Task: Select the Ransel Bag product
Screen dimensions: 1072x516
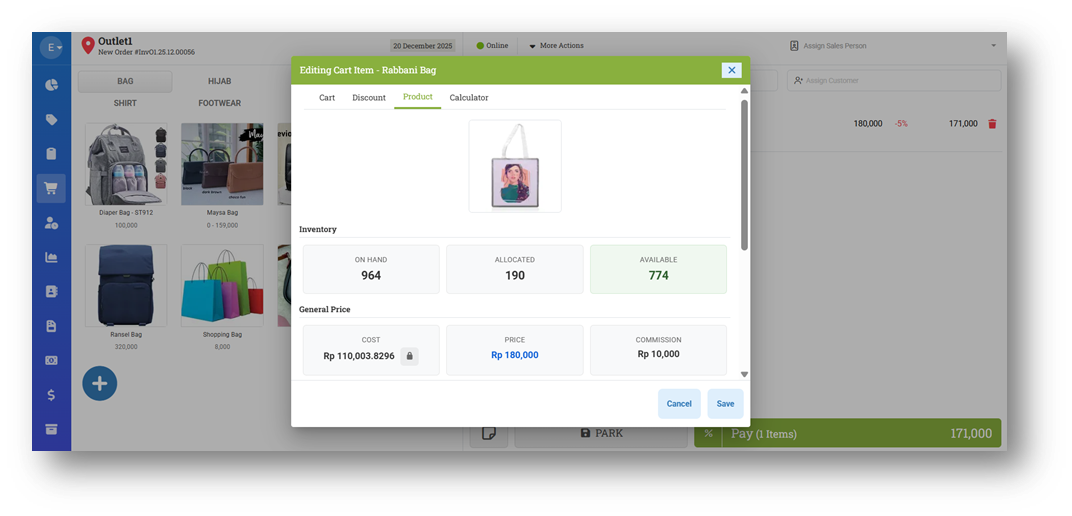Action: click(125, 298)
